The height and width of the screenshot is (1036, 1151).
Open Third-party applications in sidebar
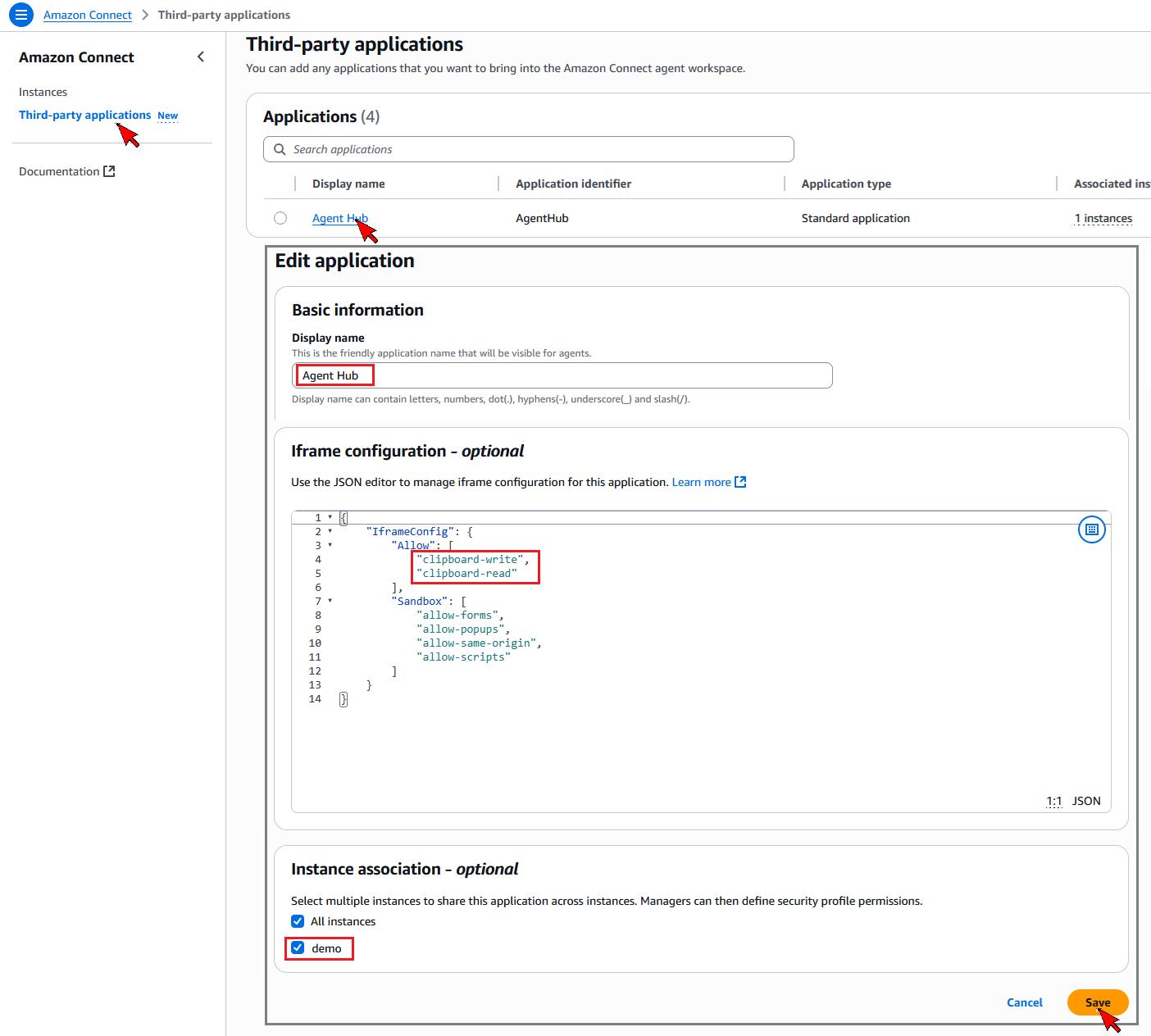click(84, 115)
